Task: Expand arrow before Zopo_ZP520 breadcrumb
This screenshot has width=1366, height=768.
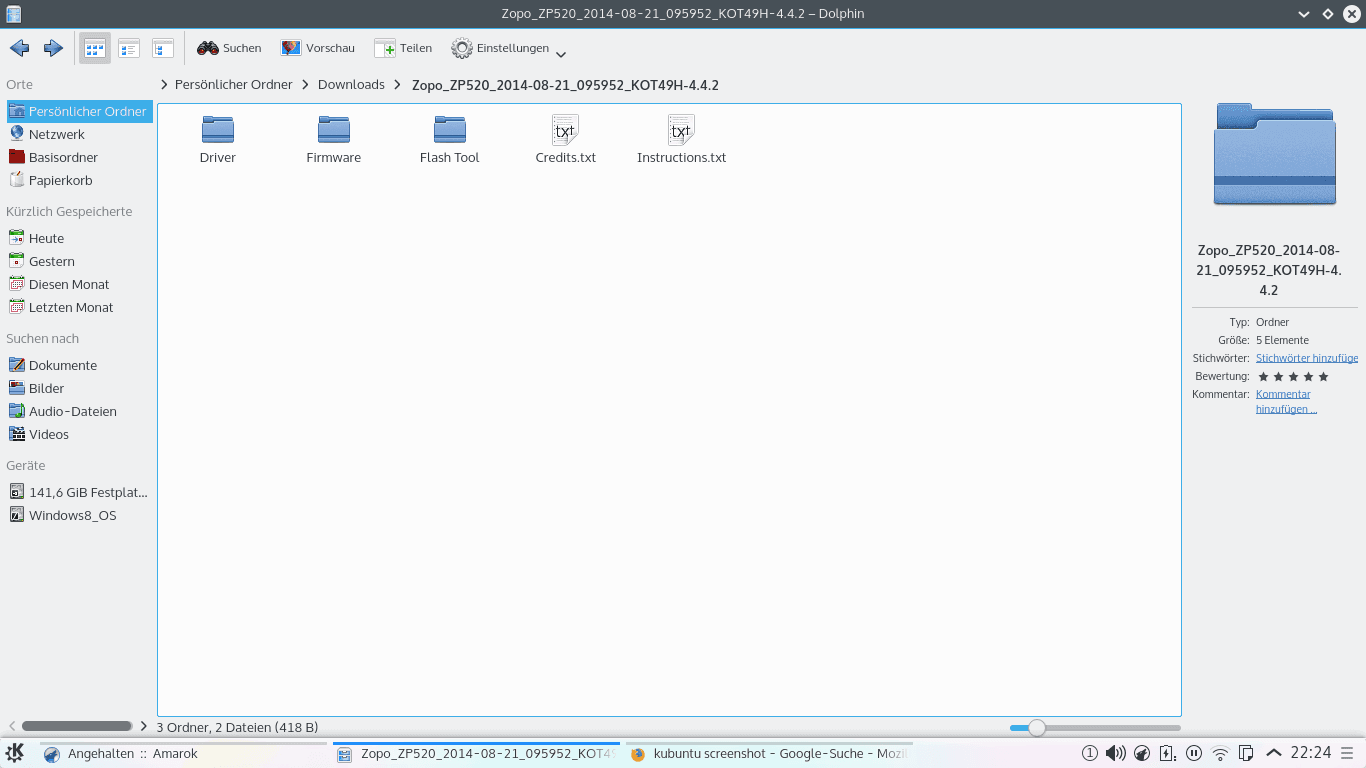Action: 398,85
